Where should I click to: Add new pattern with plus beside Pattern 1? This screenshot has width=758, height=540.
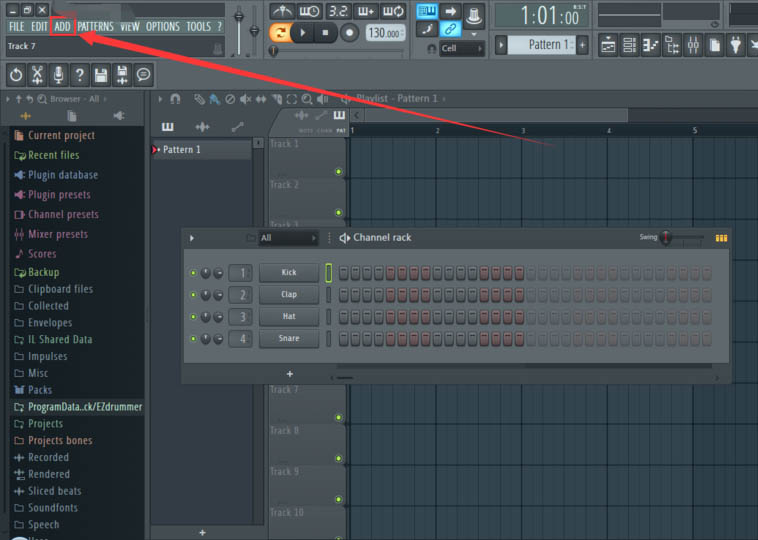click(583, 45)
